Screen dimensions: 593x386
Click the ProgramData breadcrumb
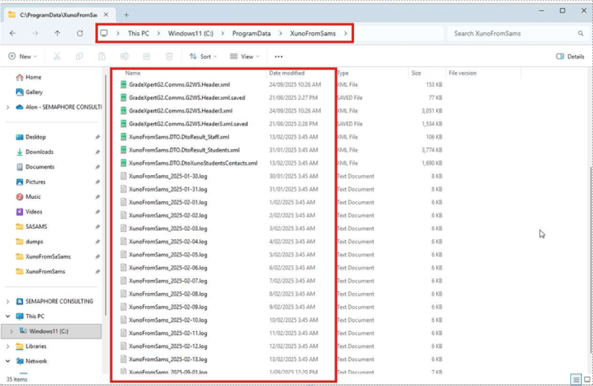(251, 33)
